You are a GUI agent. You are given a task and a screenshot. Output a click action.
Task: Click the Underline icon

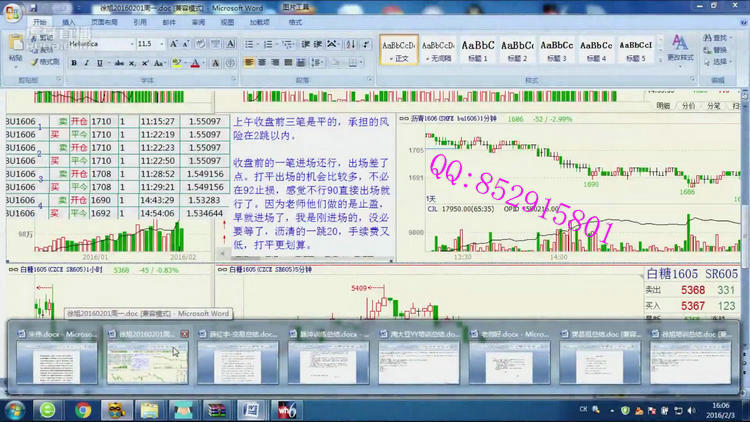click(99, 63)
